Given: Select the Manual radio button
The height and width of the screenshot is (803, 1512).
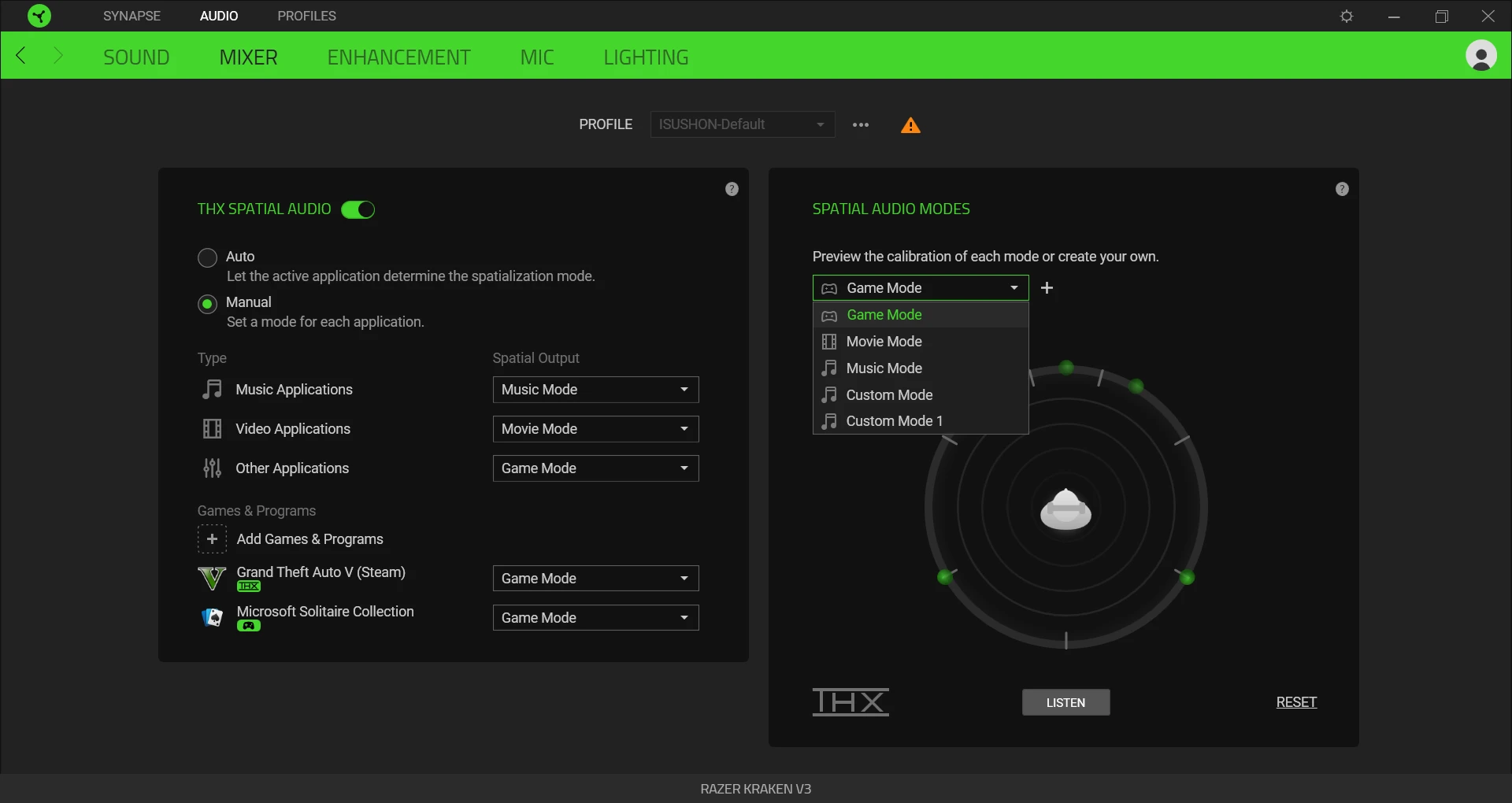Looking at the screenshot, I should [x=207, y=304].
